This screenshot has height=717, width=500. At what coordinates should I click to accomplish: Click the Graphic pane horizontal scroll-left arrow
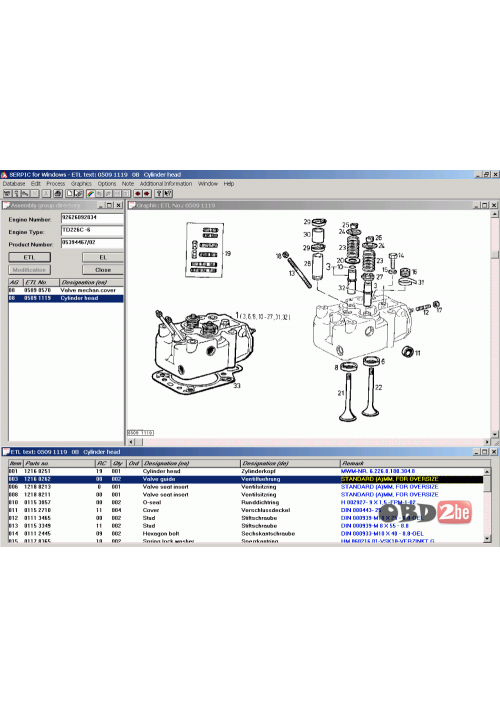pos(131,442)
